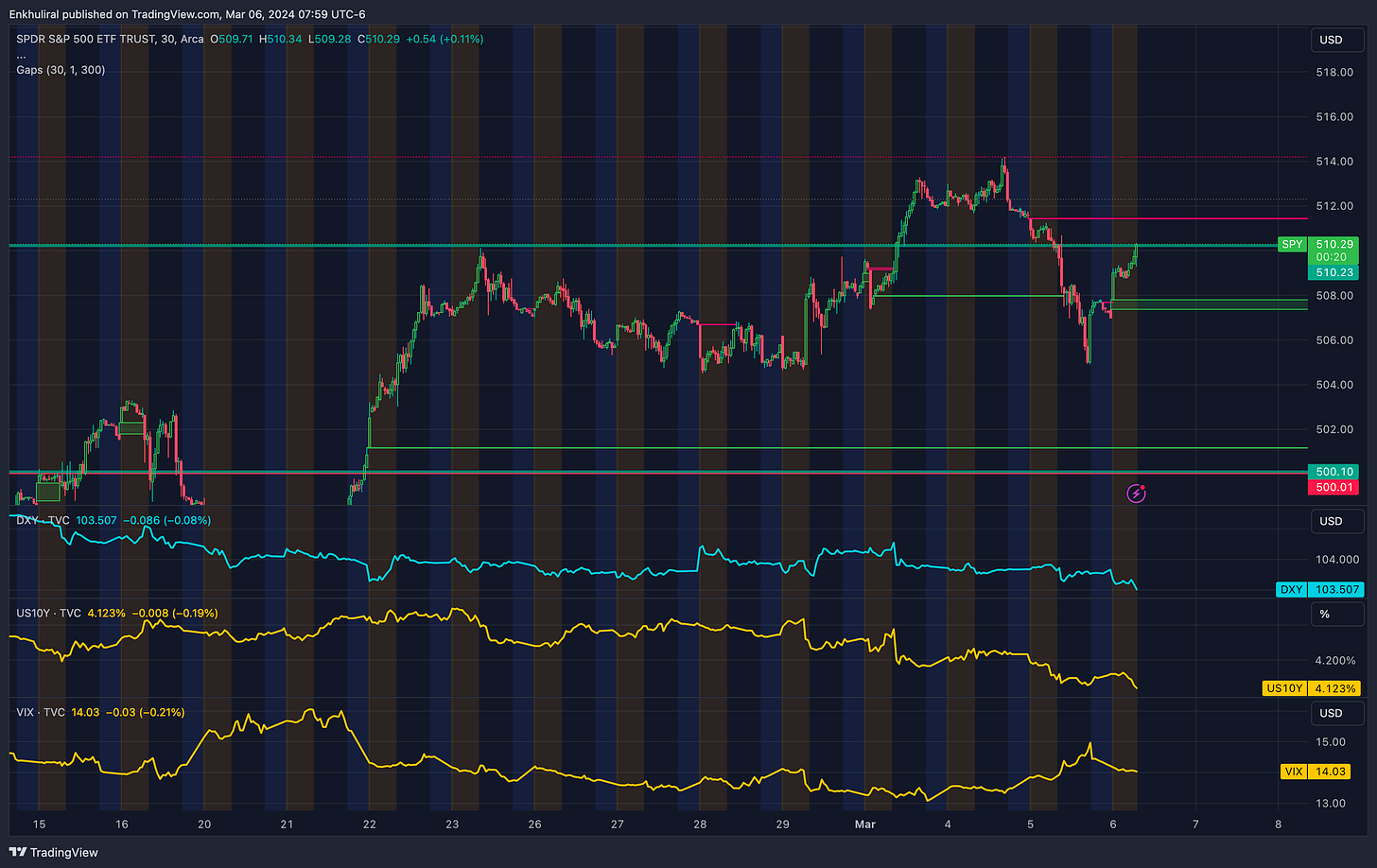Click the H510.34 high value in header
Screen dimensions: 1377x868
[281, 39]
